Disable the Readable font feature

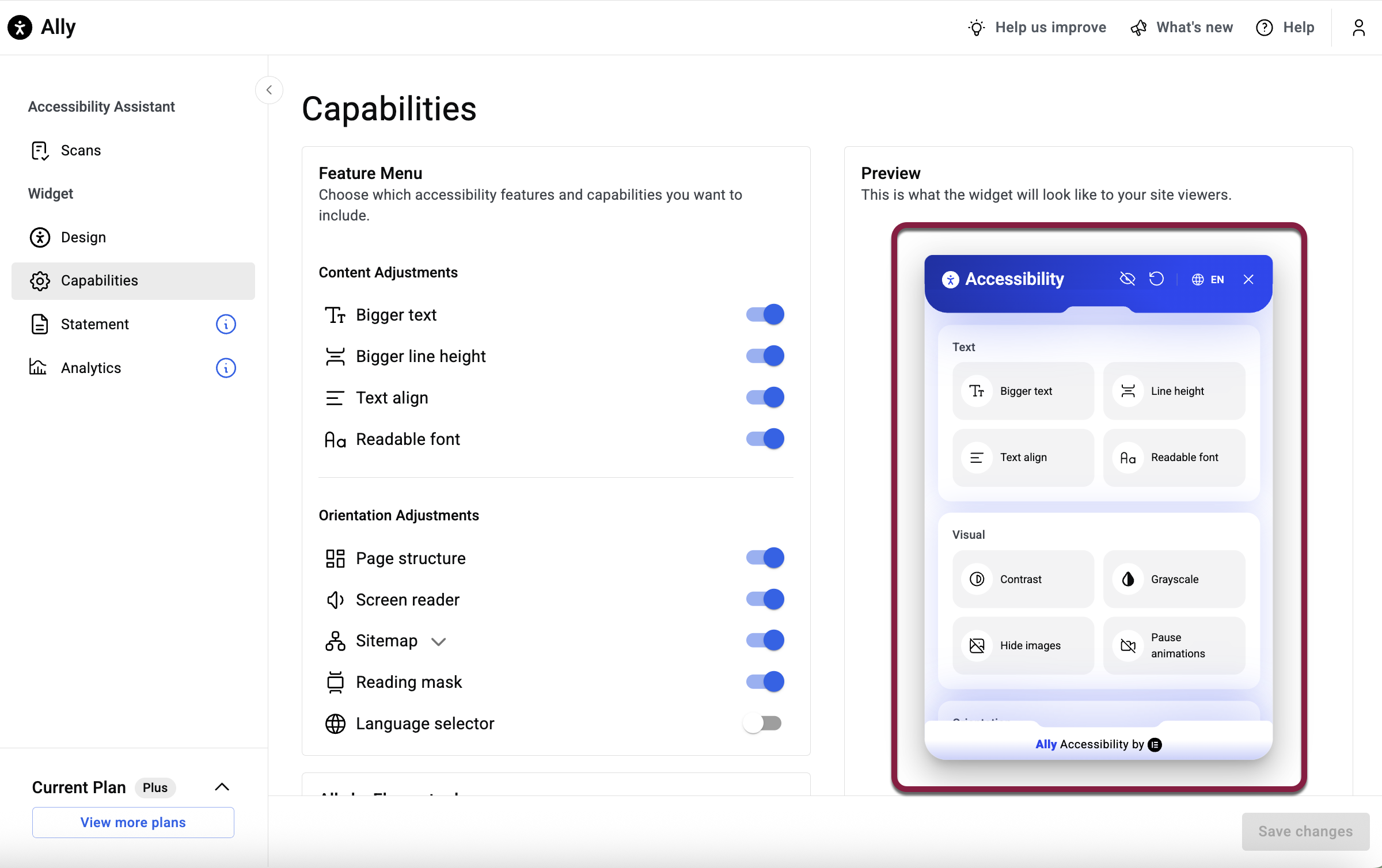(765, 439)
